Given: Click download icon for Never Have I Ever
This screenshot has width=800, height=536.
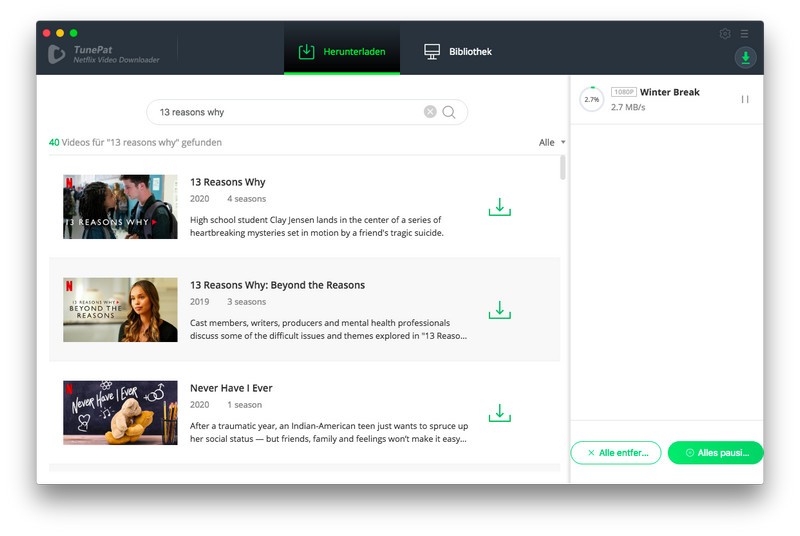Looking at the screenshot, I should point(499,413).
